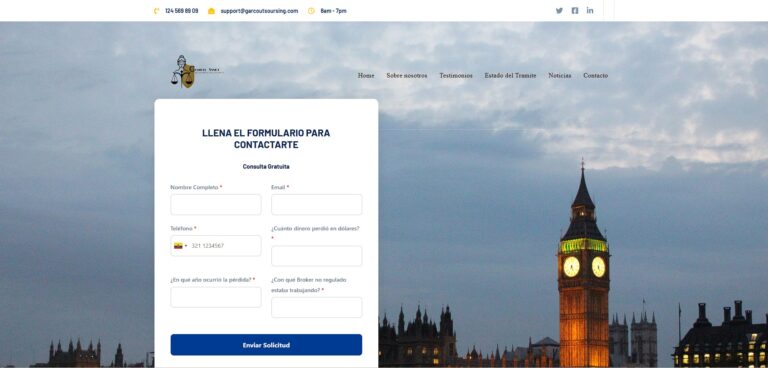Focus the año ocurrió la pérdida field

216,297
